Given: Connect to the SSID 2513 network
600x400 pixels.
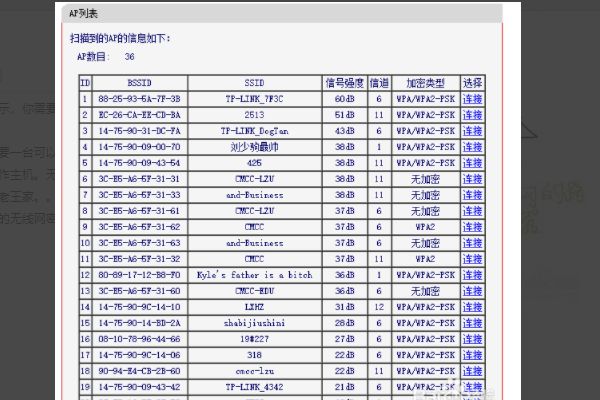Looking at the screenshot, I should coord(473,115).
